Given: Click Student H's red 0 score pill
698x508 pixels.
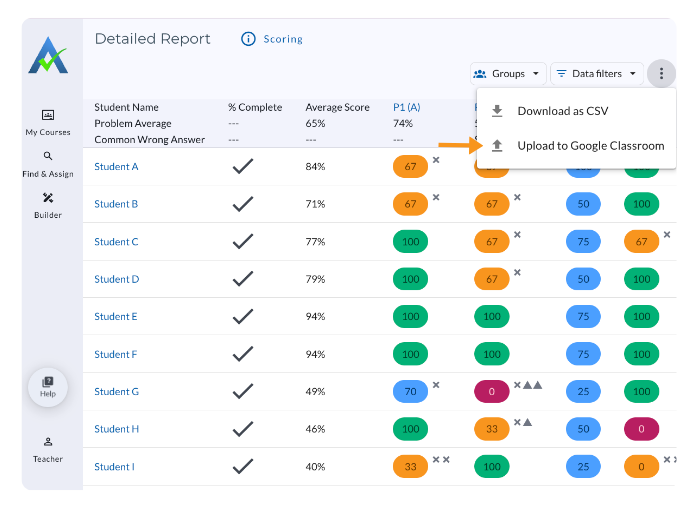Looking at the screenshot, I should click(641, 429).
